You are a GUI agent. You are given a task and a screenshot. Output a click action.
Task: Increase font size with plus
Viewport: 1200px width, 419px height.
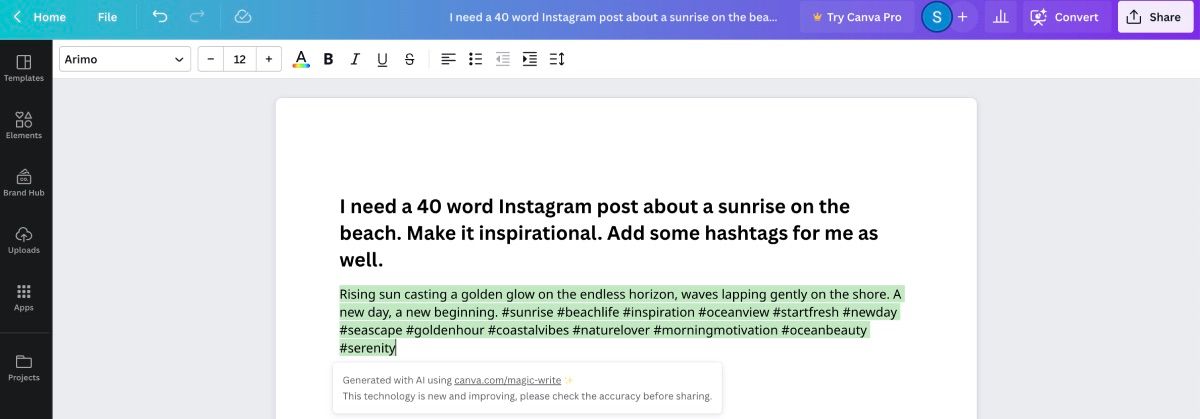(x=268, y=59)
